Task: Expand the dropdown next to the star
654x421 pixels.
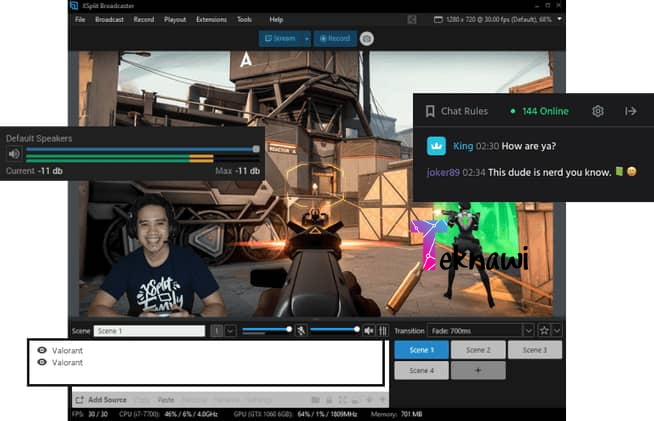Action: coord(557,331)
